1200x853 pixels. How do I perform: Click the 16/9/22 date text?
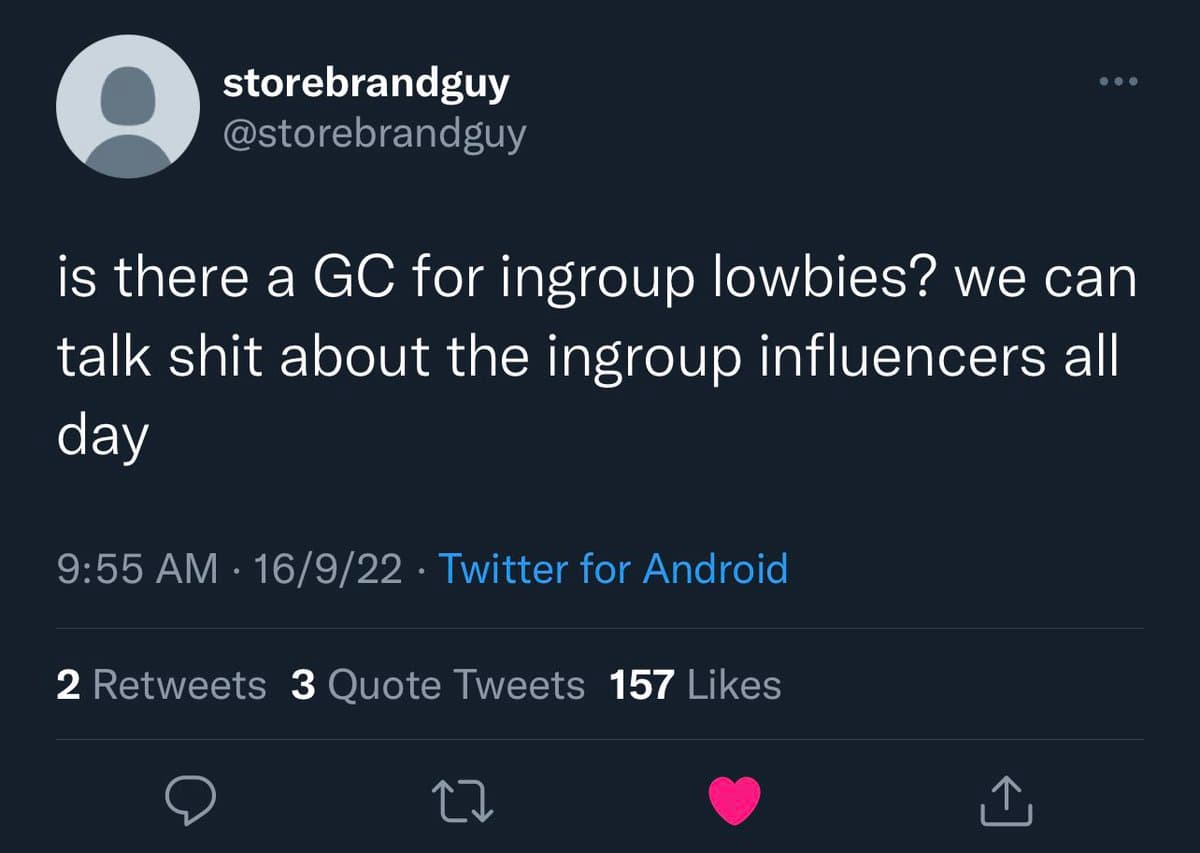pyautogui.click(x=328, y=568)
